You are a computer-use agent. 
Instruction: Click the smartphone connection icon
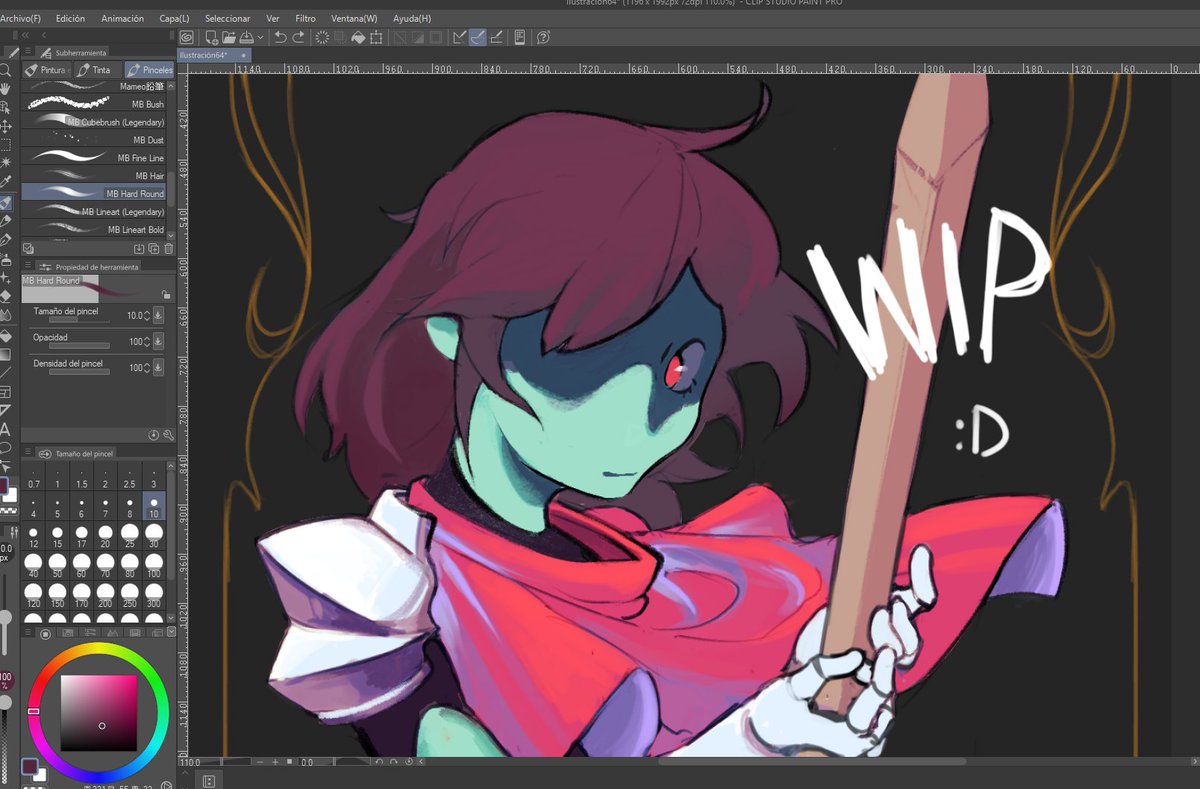click(520, 37)
